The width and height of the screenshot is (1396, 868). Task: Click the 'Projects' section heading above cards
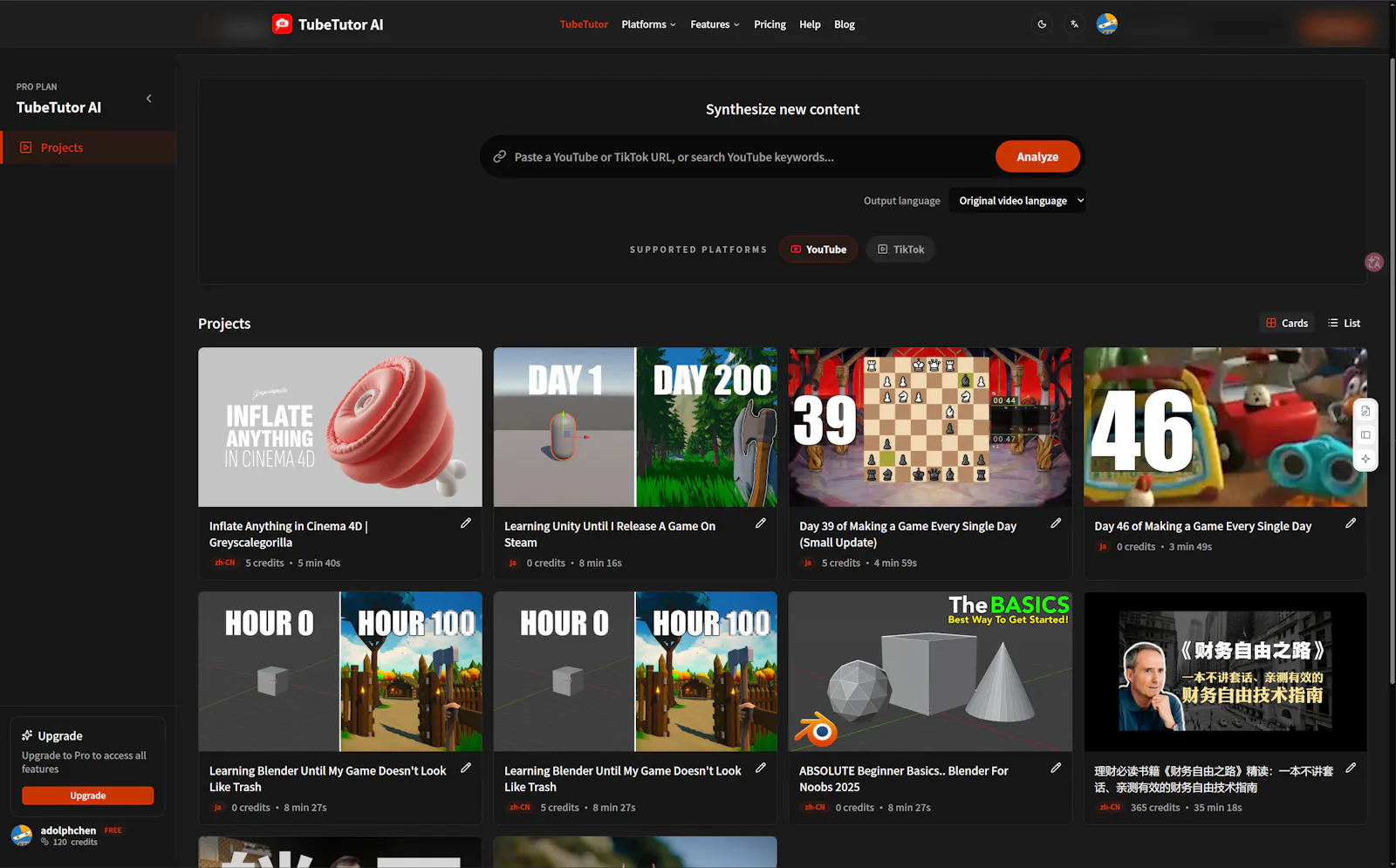coord(224,324)
